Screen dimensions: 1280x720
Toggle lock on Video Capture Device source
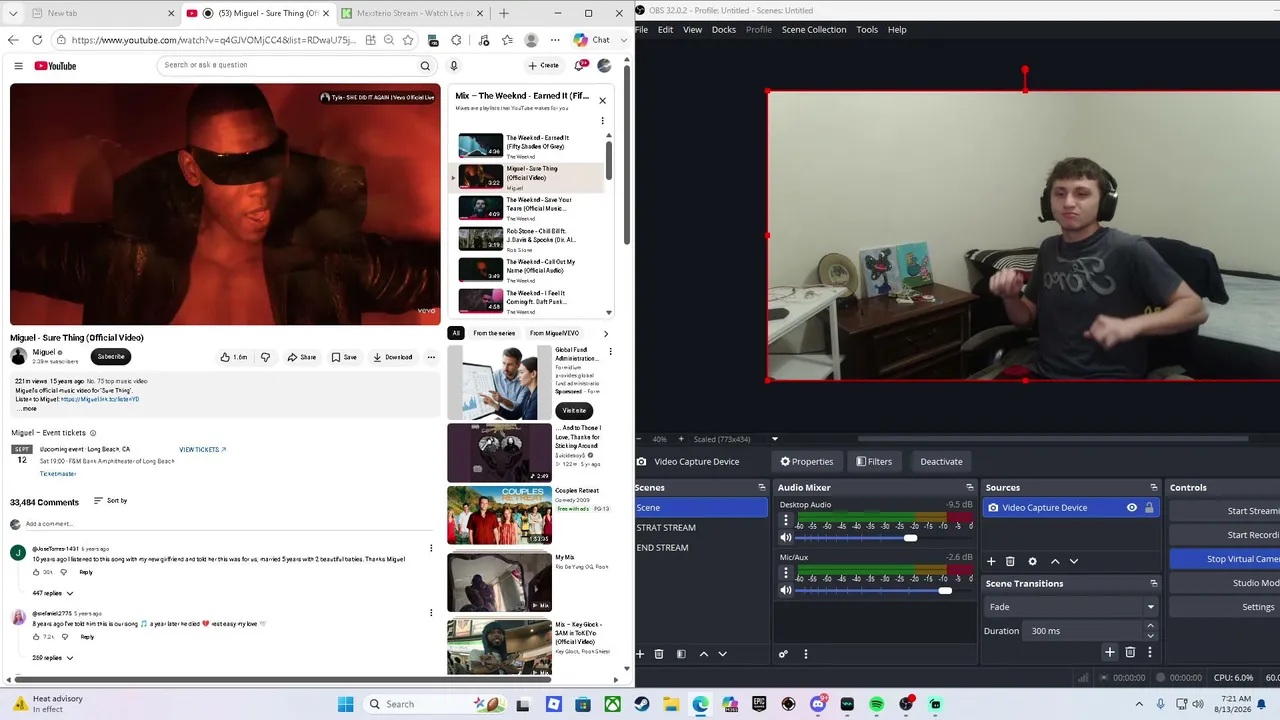click(1149, 508)
